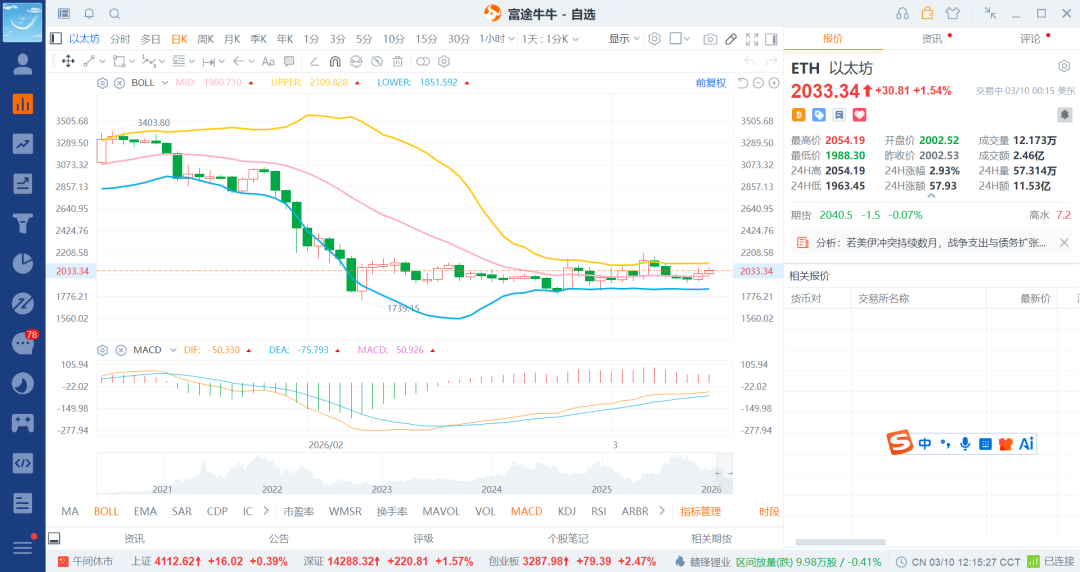This screenshot has height=572, width=1080.
Task: Open the 显示 display dropdown
Action: tap(624, 39)
